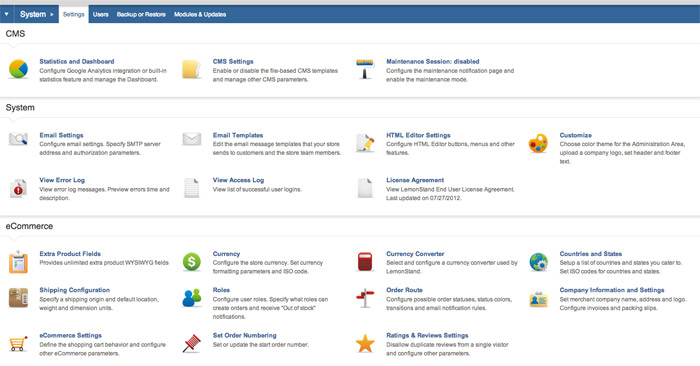Open Maintenance Session: disabled link

(433, 62)
